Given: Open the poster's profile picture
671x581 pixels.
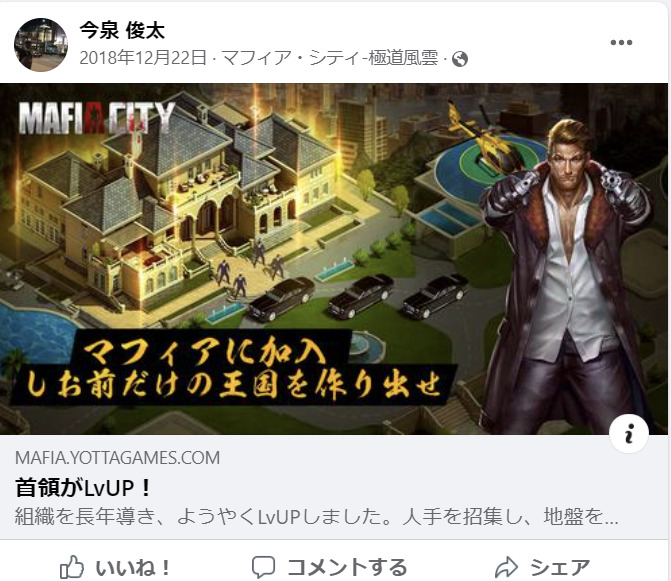Looking at the screenshot, I should coord(41,44).
